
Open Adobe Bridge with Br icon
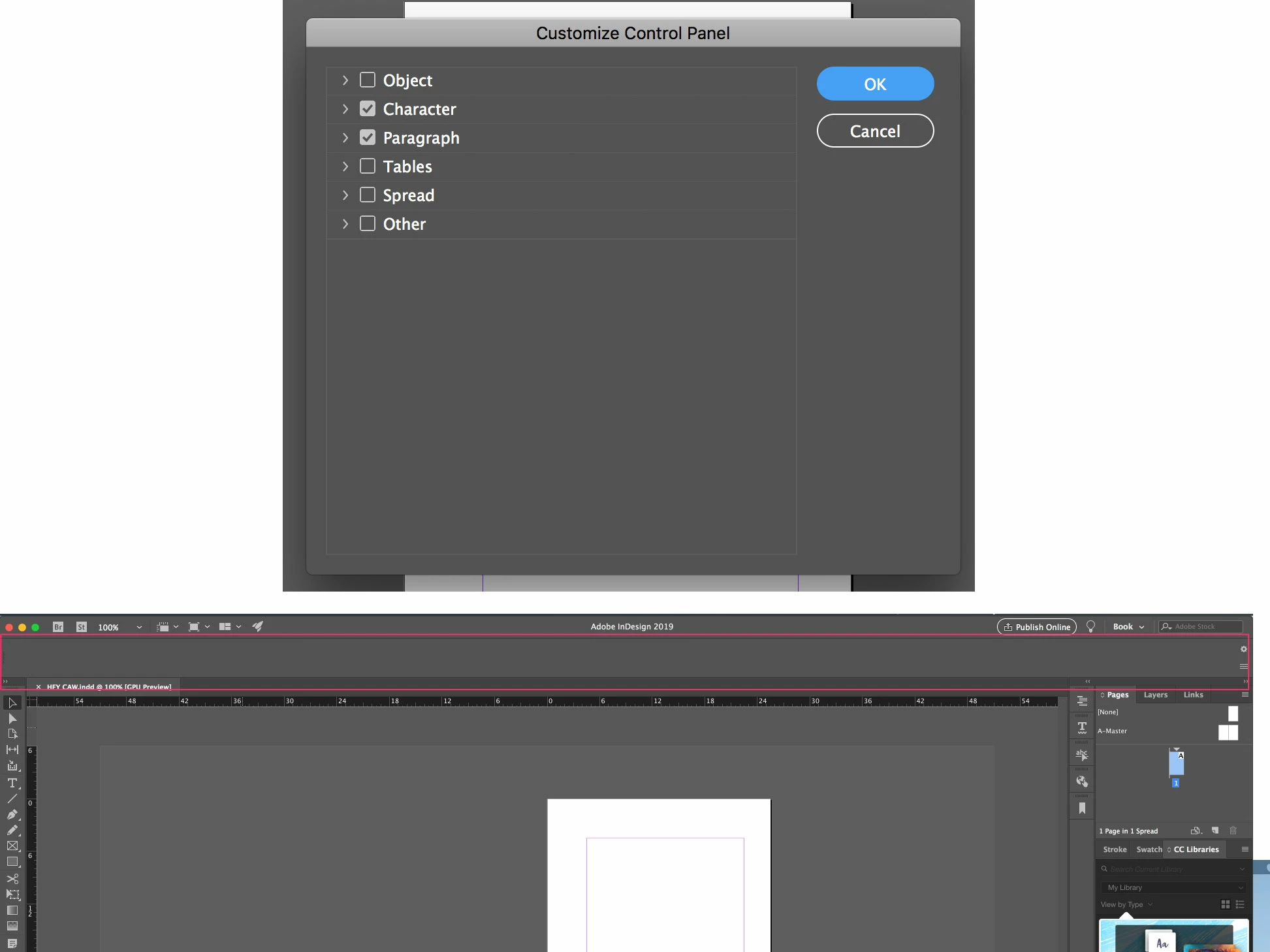click(58, 627)
